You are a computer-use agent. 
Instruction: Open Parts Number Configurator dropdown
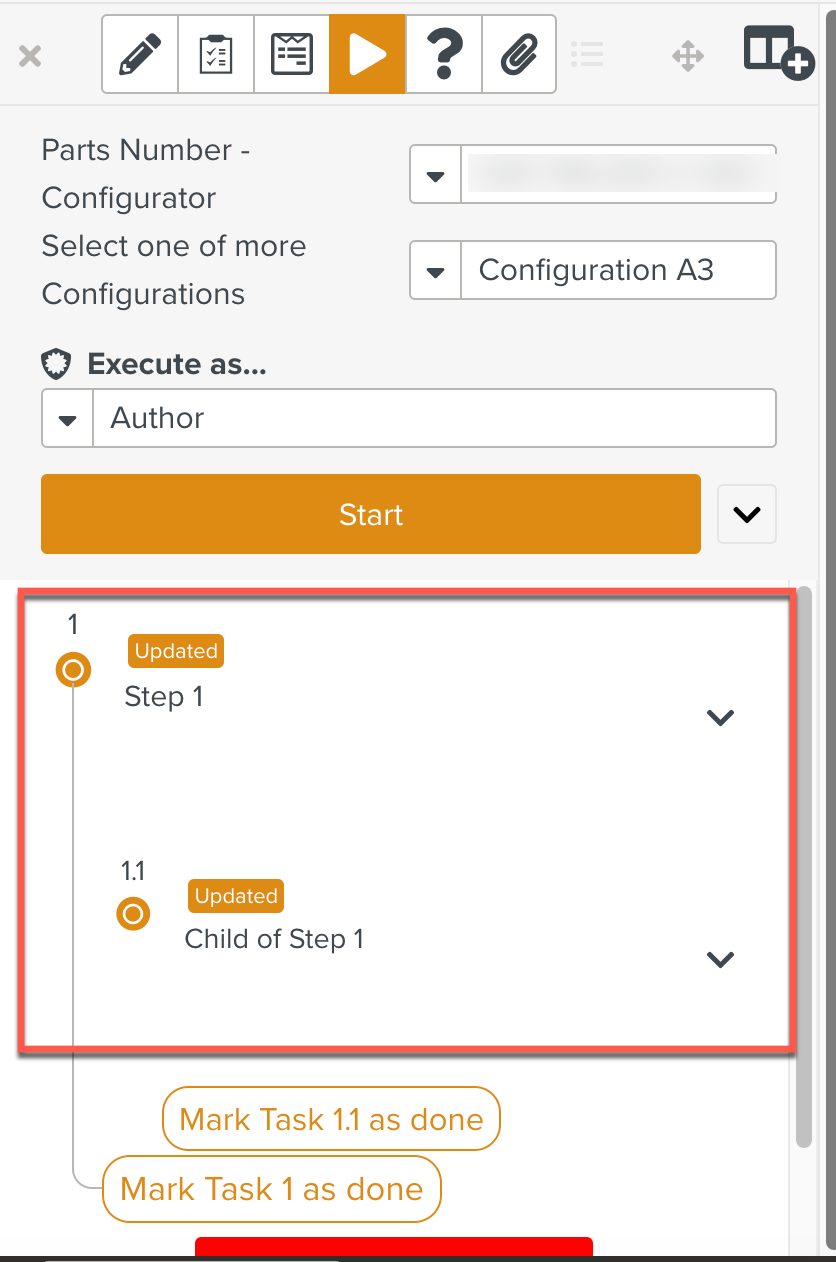436,176
